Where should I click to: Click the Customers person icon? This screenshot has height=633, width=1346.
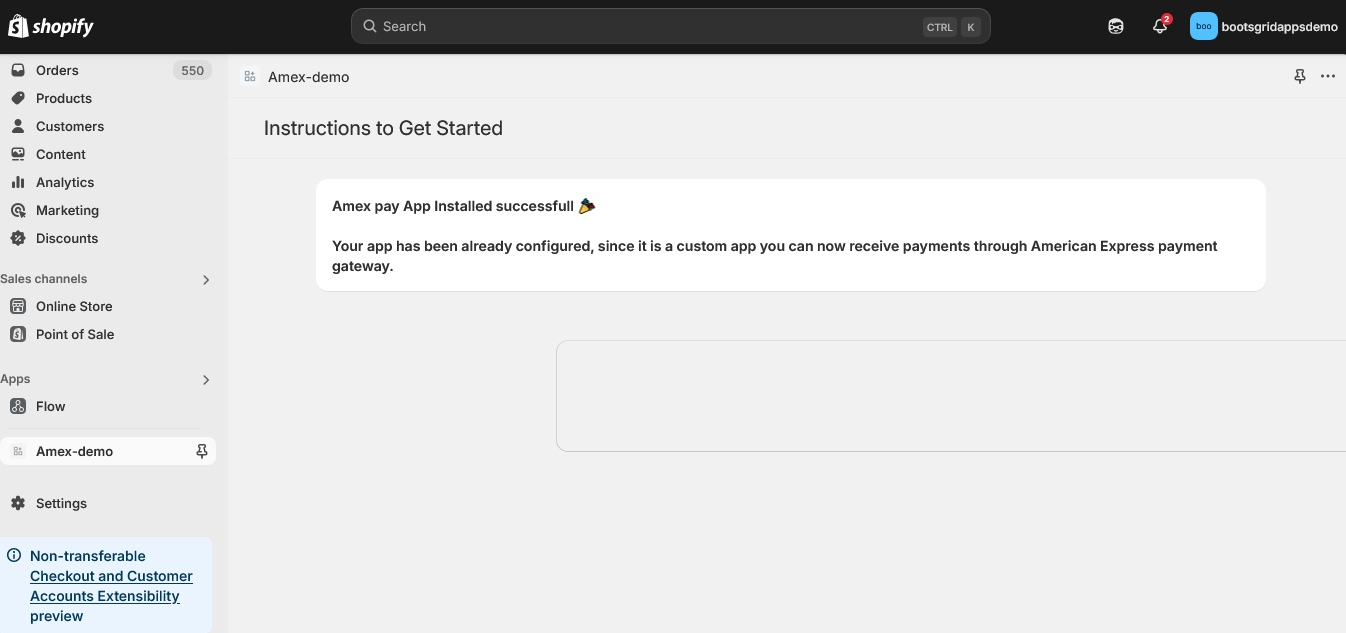point(18,126)
